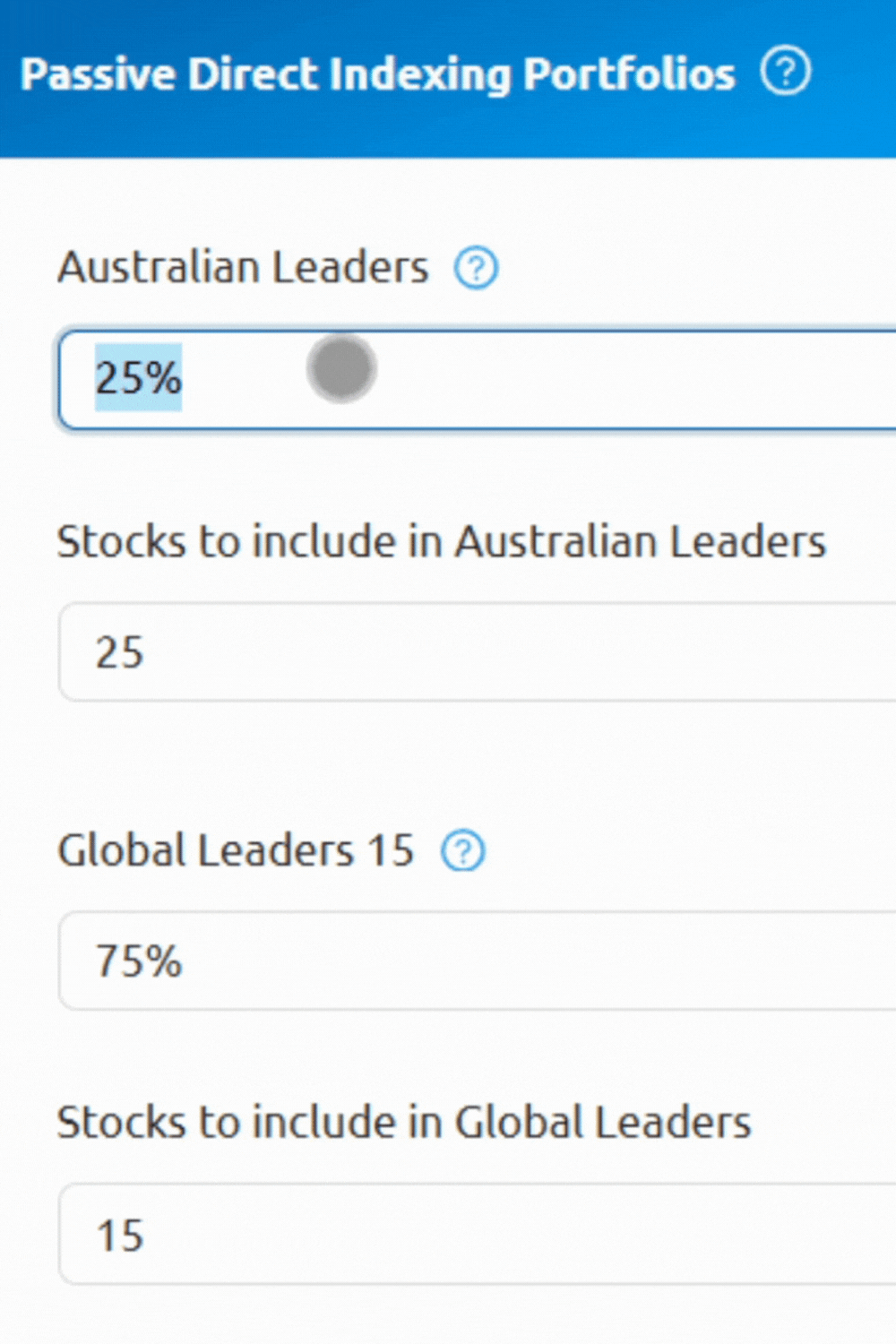
Task: Click the word Portfolios in the header
Action: [629, 74]
